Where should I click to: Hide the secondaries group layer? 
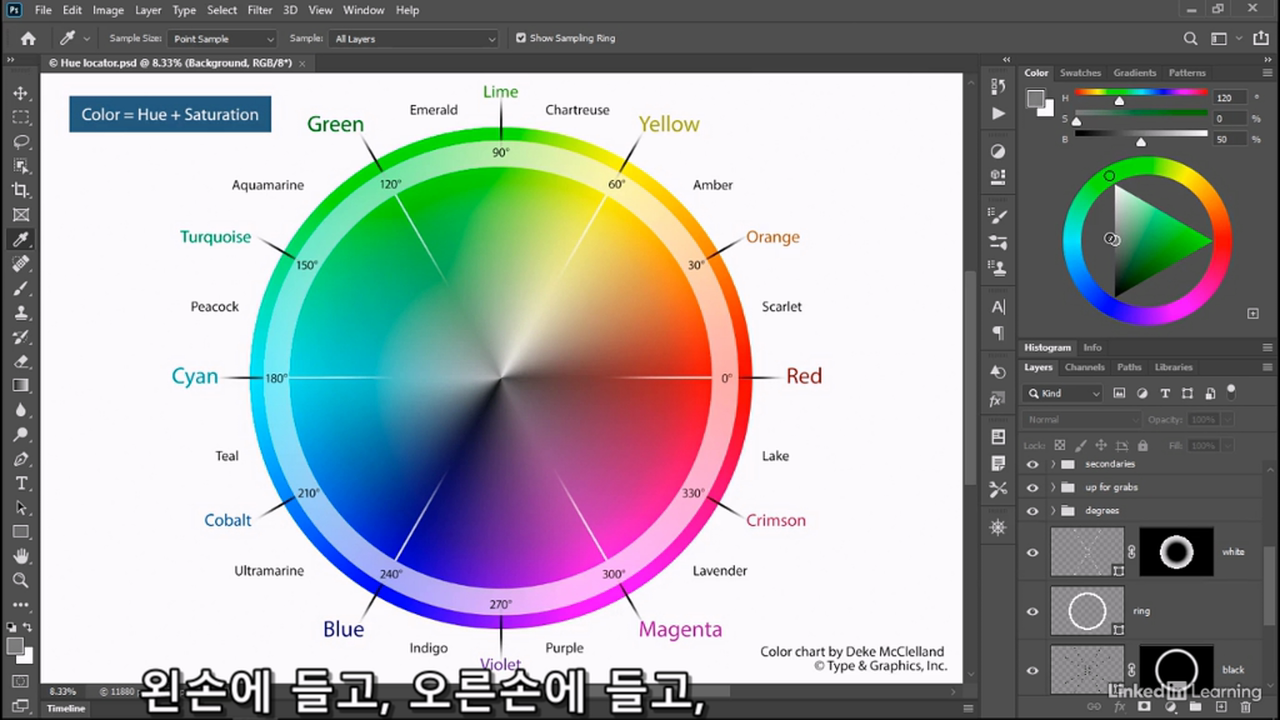click(1033, 464)
